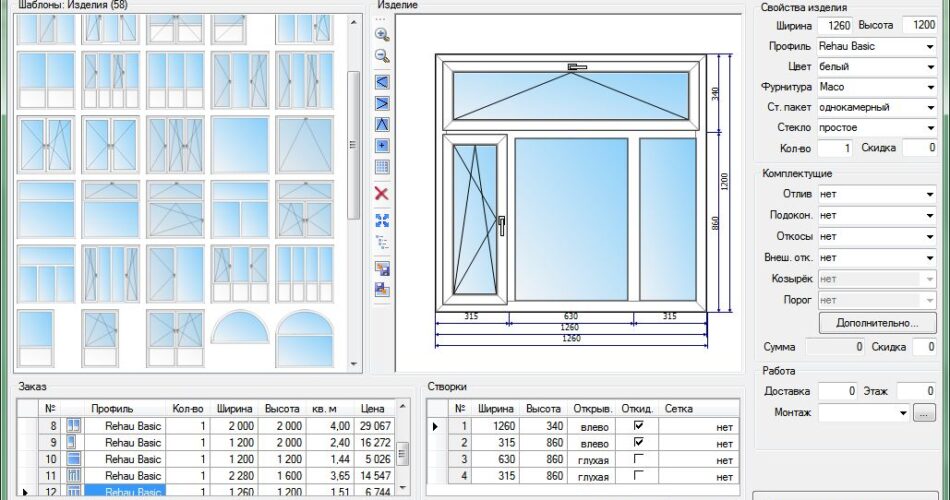
Task: Click the fit-to-view arrows icon
Action: [381, 220]
